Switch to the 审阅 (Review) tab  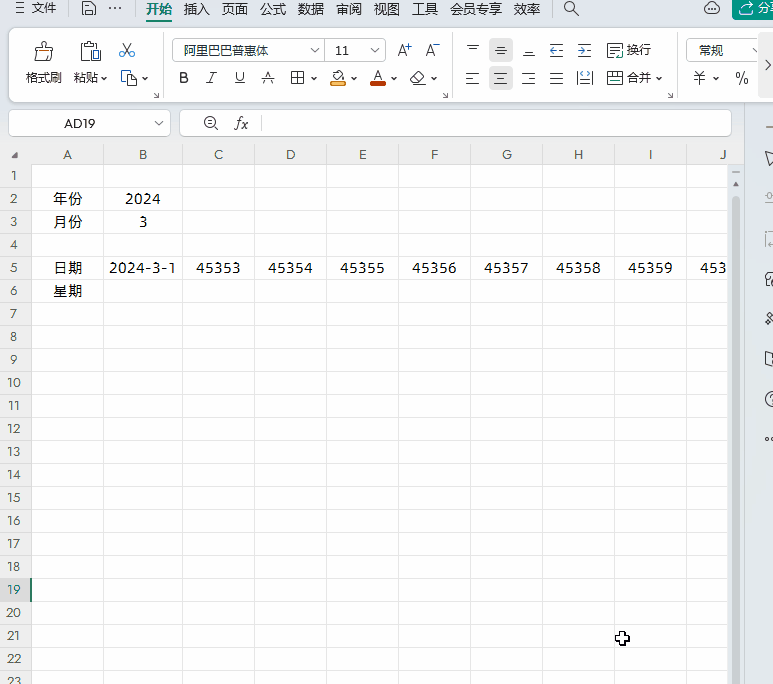[x=349, y=9]
